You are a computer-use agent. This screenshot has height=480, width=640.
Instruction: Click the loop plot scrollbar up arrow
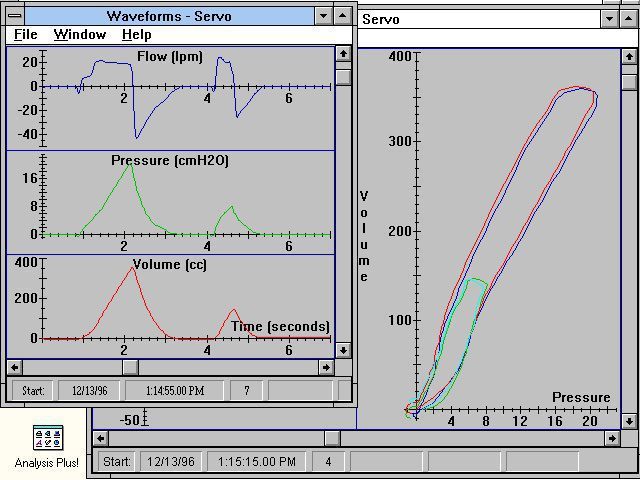628,56
